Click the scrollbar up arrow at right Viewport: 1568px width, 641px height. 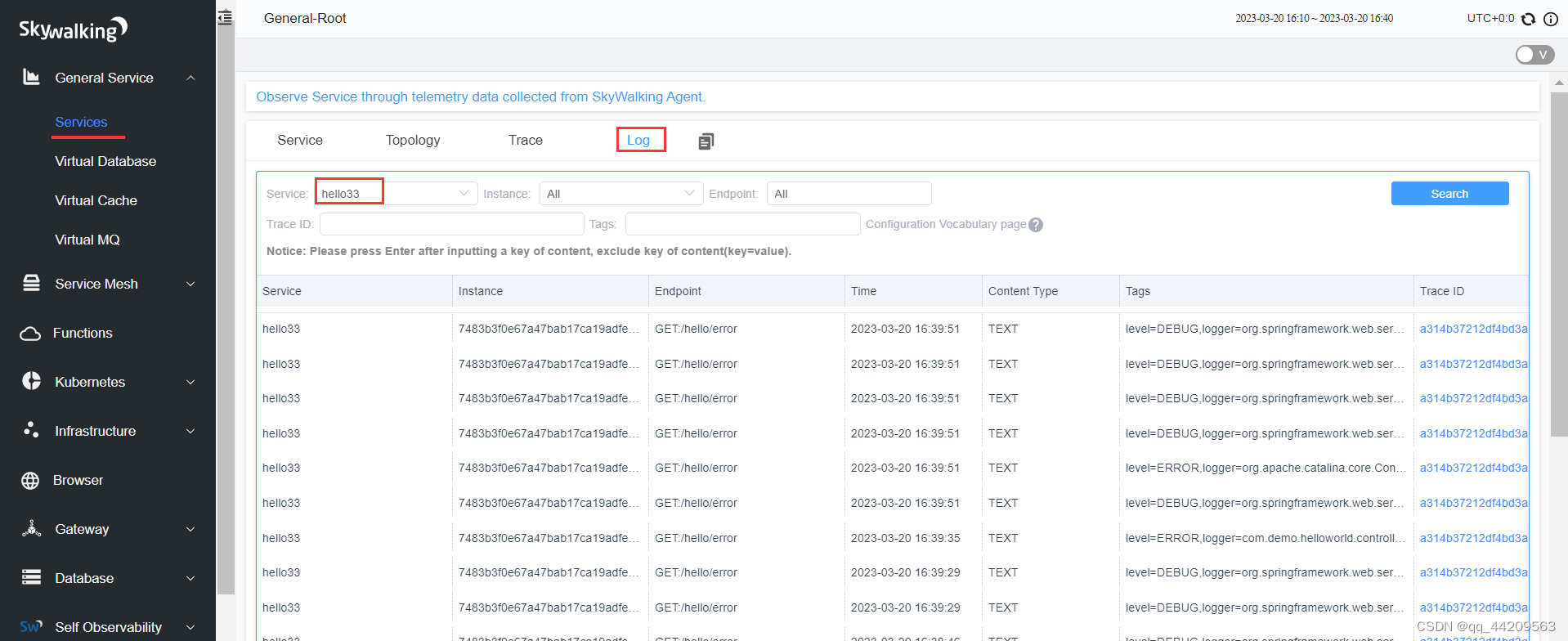pos(1559,83)
